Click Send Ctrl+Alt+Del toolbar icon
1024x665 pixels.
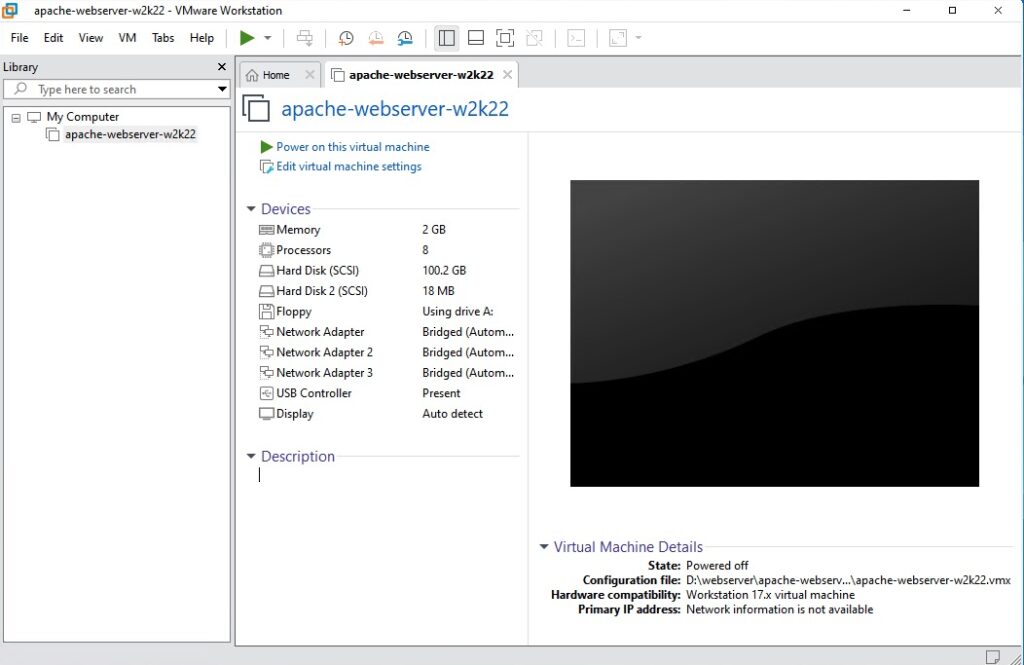pos(304,38)
